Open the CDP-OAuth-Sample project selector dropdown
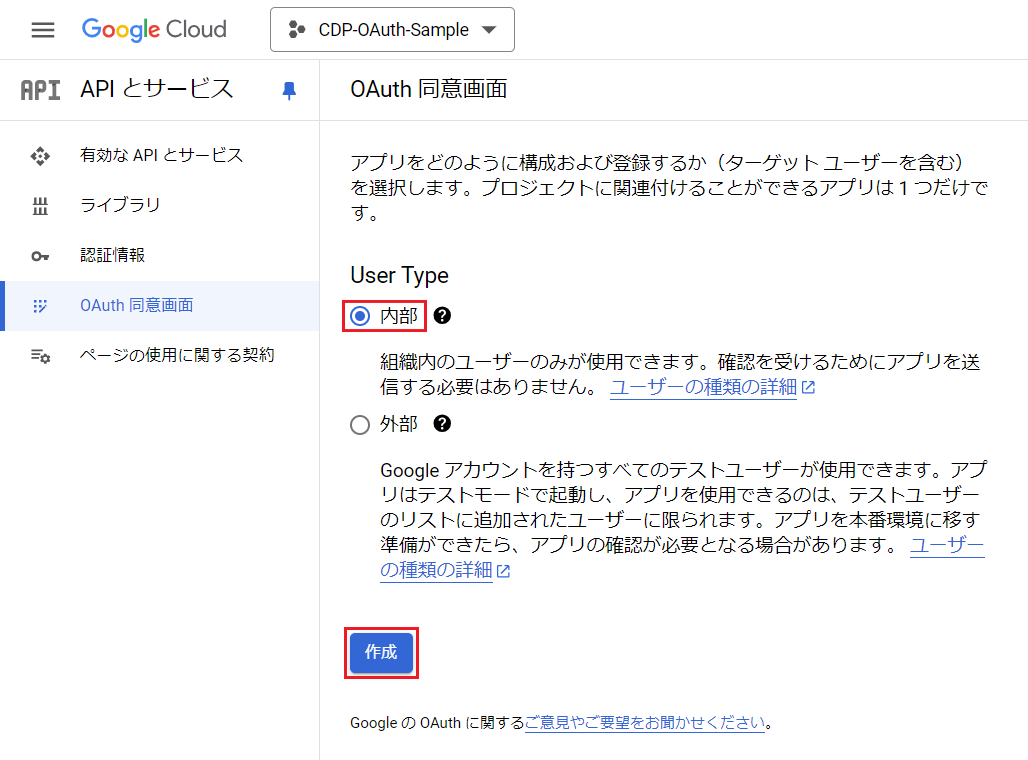The height and width of the screenshot is (760, 1028). pos(392,30)
